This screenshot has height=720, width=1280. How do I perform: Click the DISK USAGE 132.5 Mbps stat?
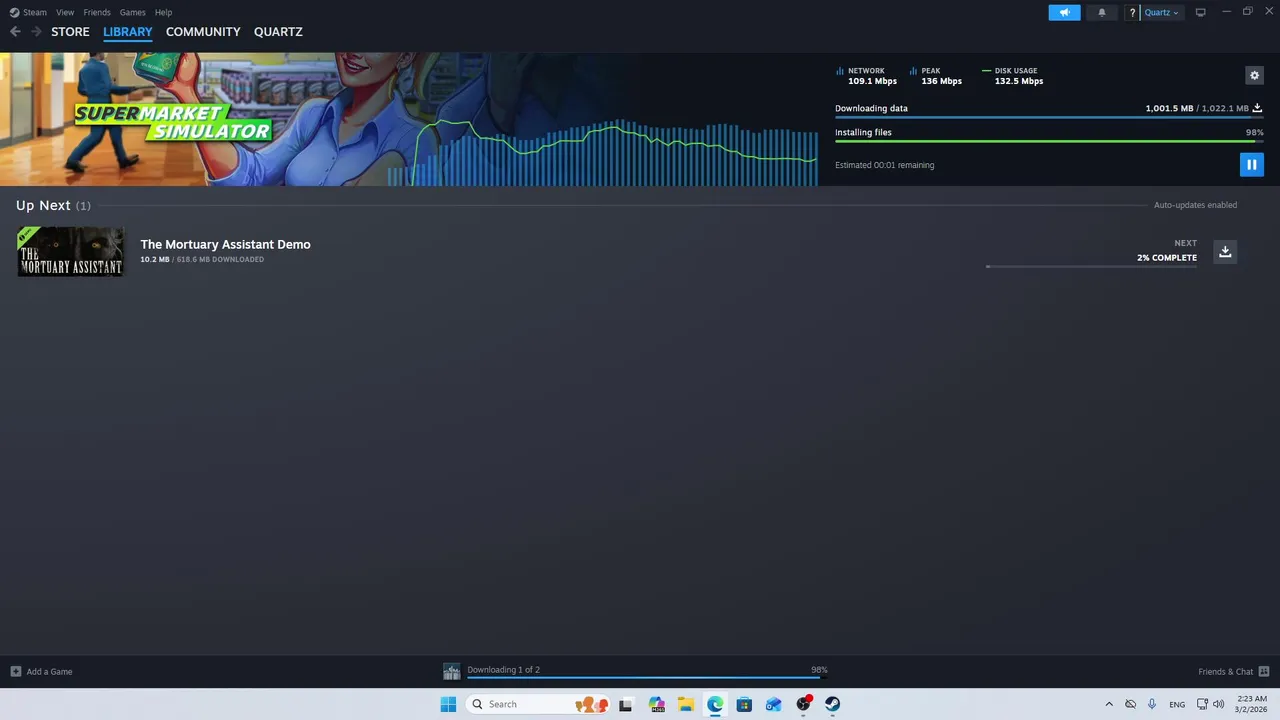[1013, 76]
